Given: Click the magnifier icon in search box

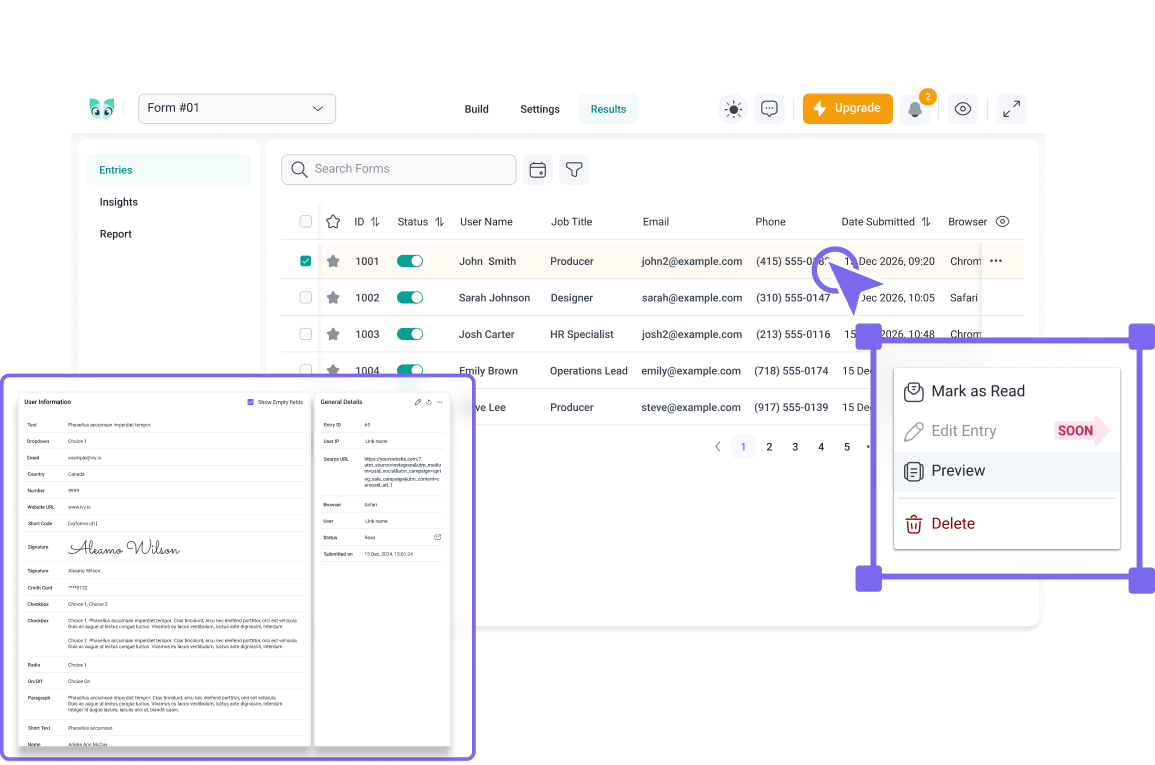Looking at the screenshot, I should coord(299,169).
